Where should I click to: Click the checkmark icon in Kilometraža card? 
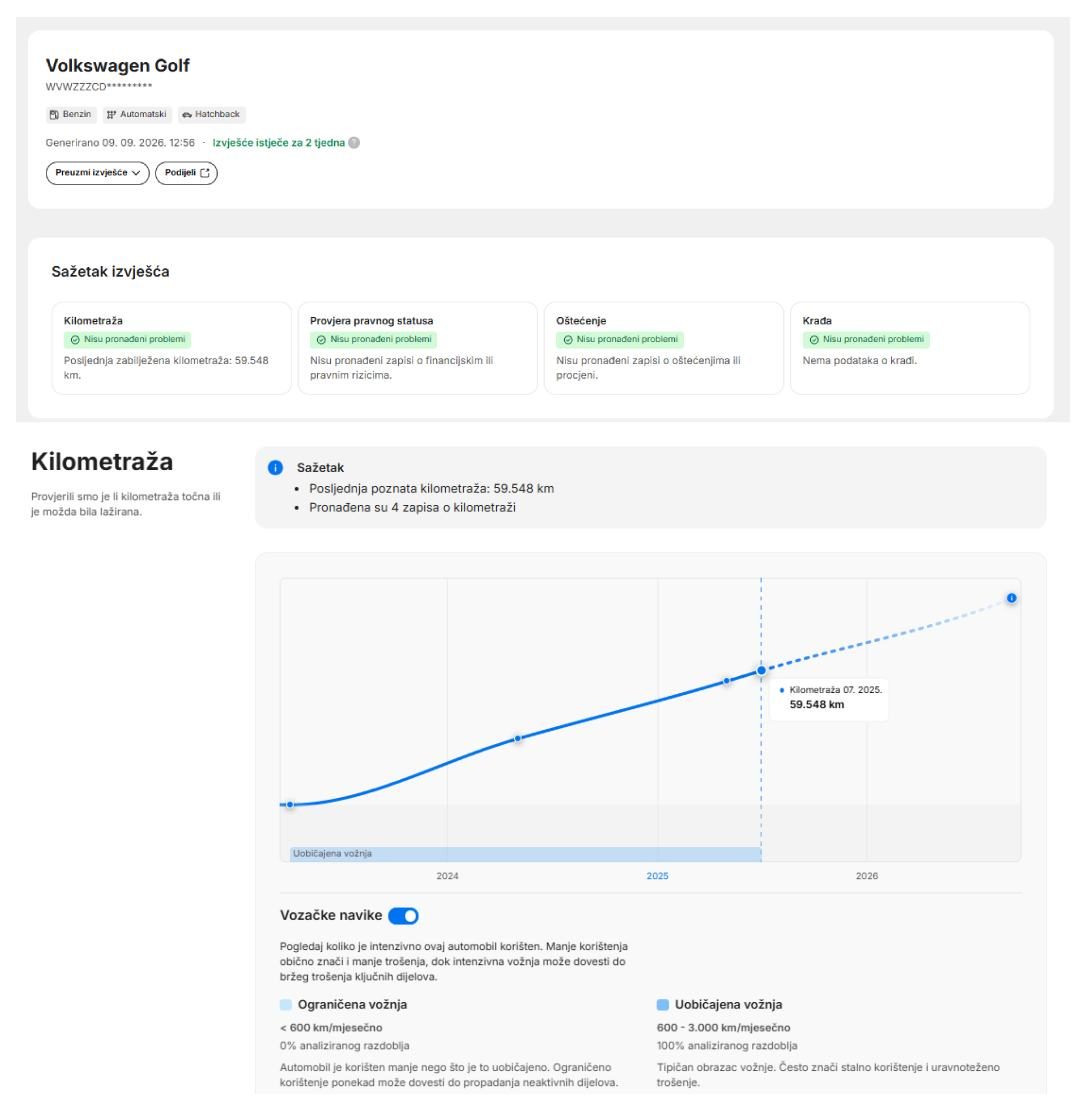(x=75, y=340)
